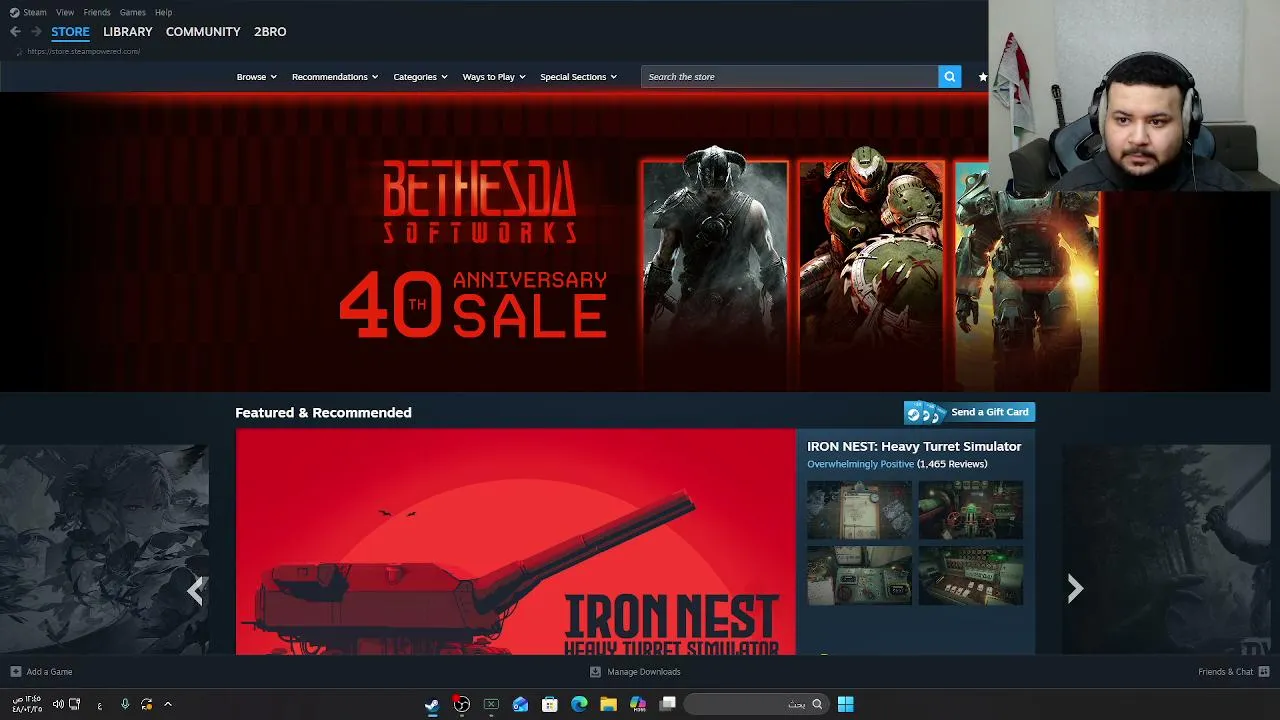Switch to the COMMUNITY tab
1280x720 pixels.
click(x=203, y=32)
